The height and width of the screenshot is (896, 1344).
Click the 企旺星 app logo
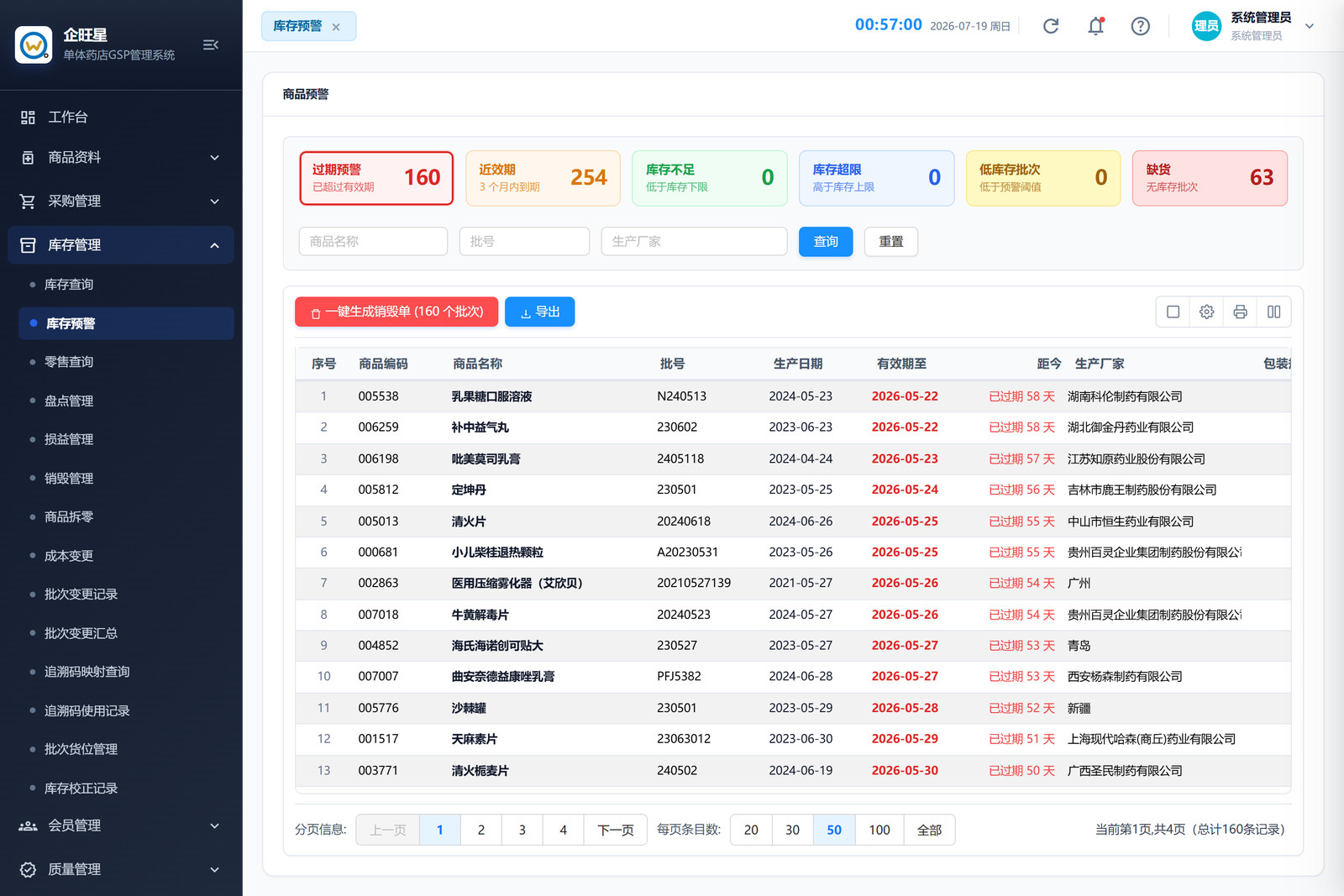34,45
